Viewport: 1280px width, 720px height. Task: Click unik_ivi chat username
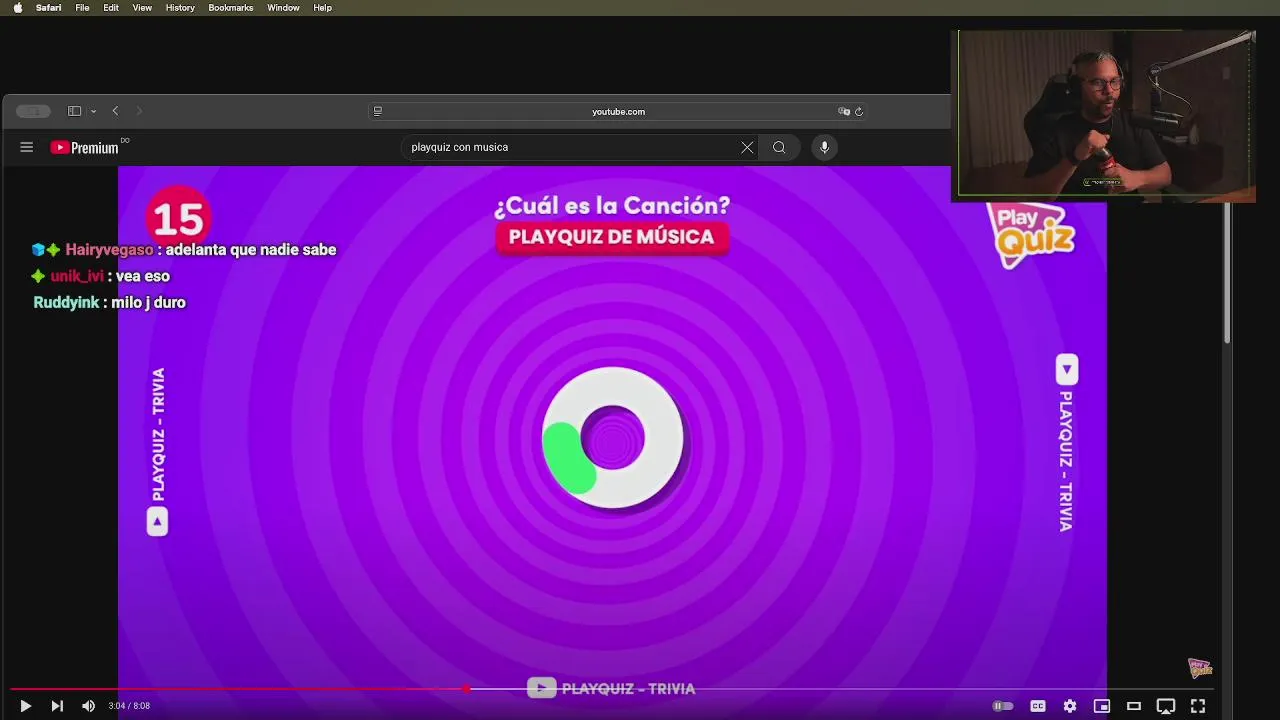coord(77,276)
